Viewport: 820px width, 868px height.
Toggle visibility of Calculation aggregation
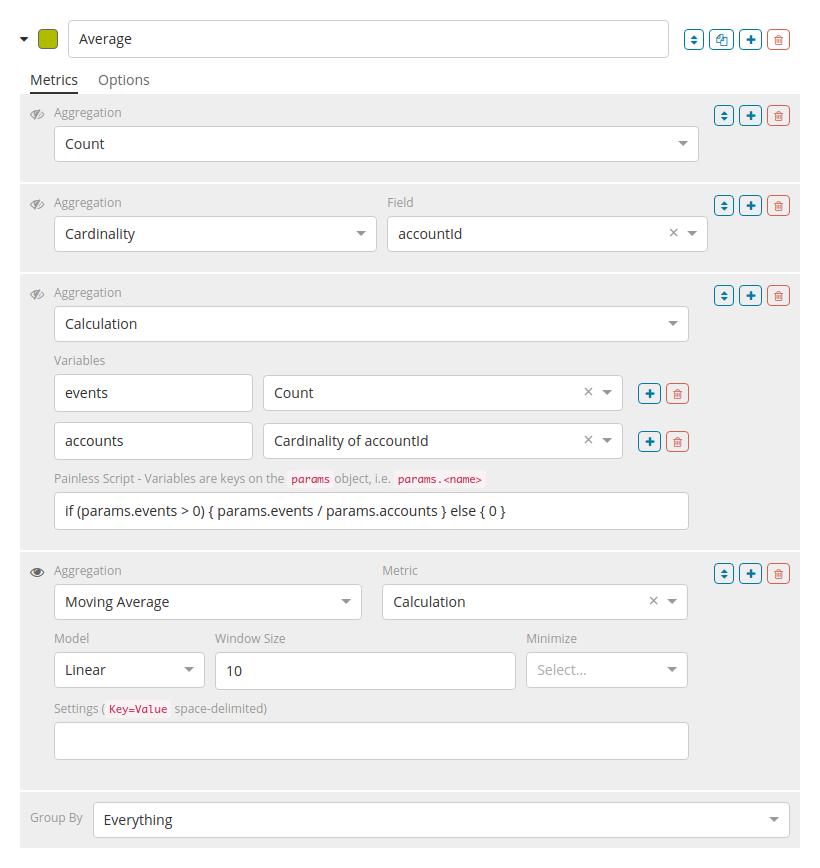[37, 295]
